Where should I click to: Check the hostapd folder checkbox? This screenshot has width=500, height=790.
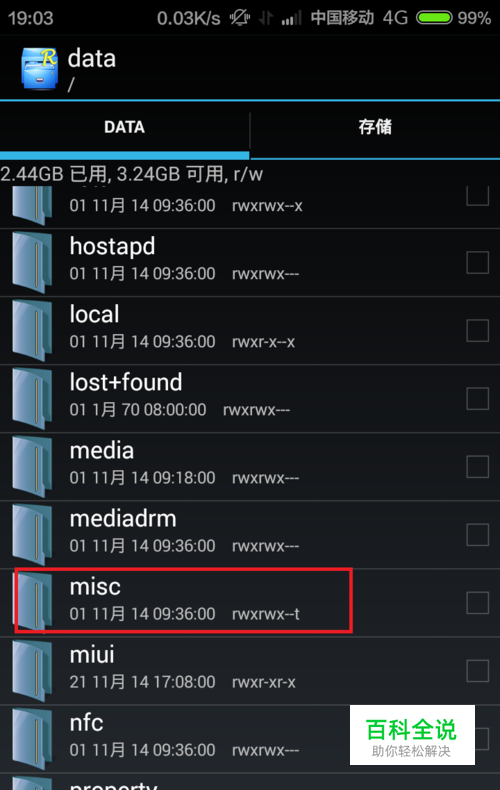pos(477,262)
